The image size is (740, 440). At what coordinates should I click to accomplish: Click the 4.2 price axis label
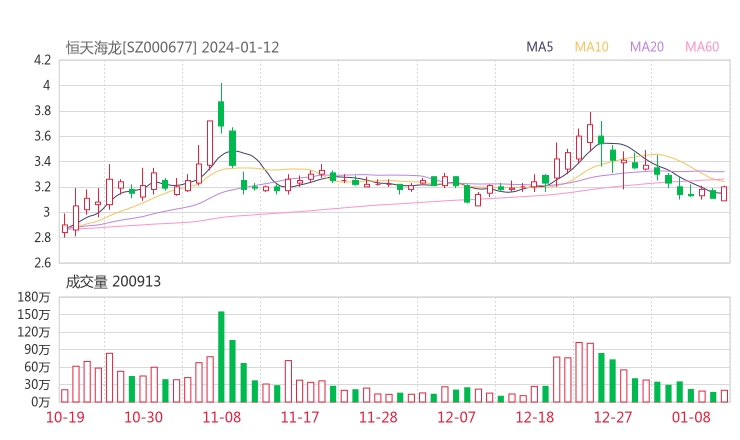(42, 60)
